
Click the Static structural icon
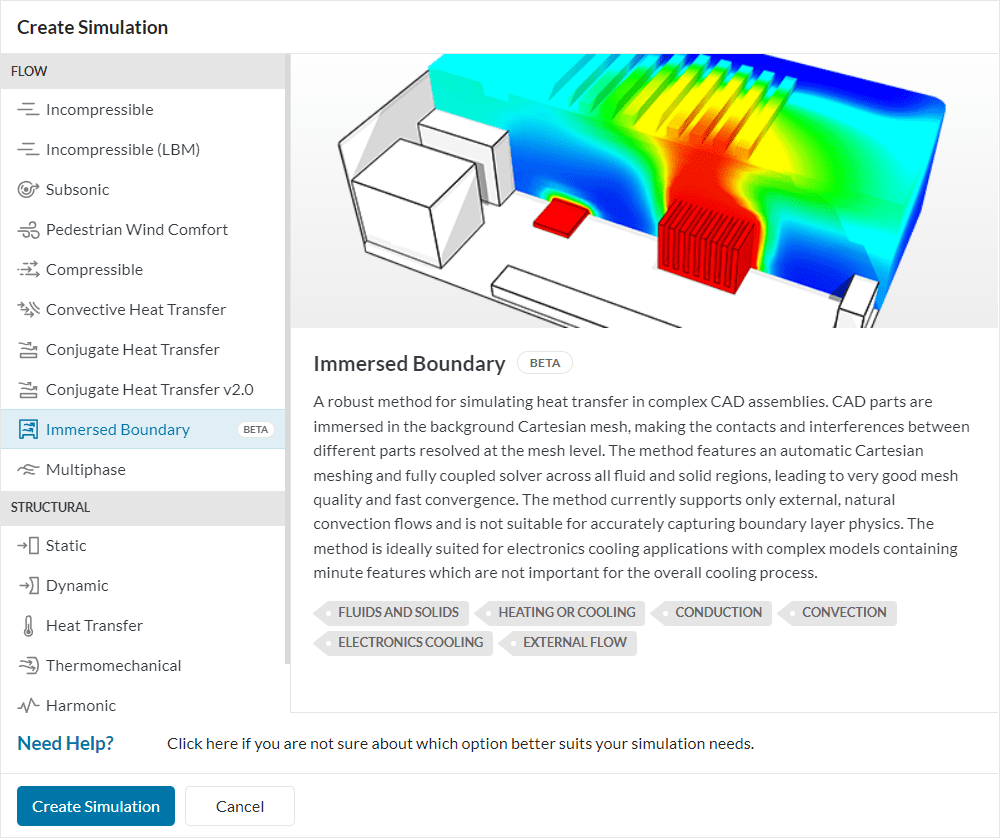[28, 546]
